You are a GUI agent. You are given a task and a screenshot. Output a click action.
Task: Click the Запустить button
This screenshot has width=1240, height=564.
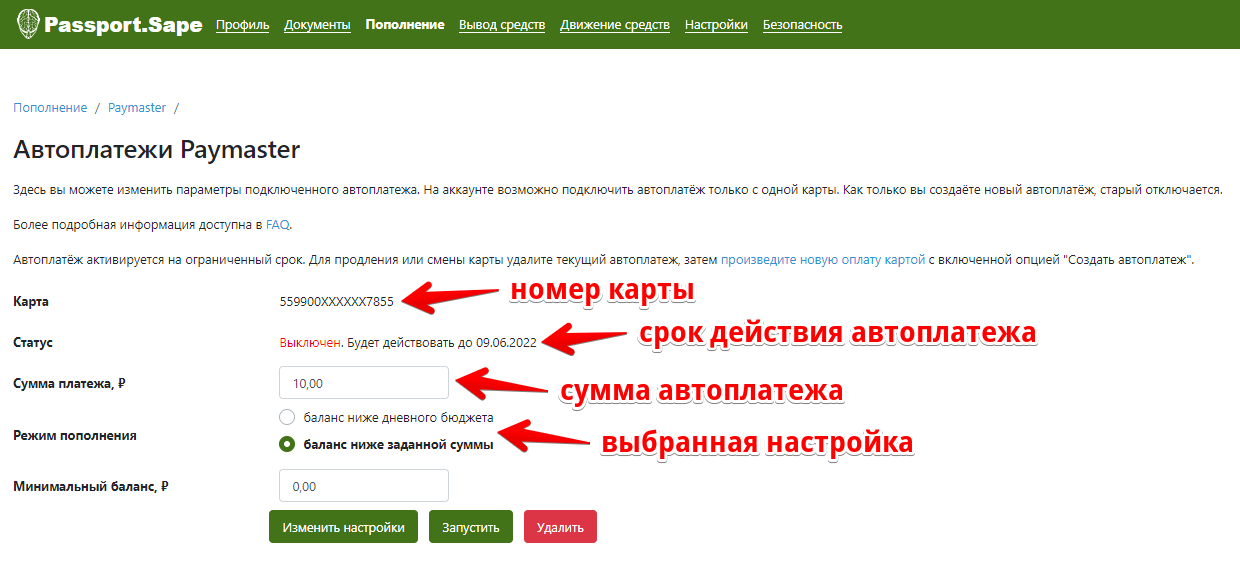coord(471,527)
